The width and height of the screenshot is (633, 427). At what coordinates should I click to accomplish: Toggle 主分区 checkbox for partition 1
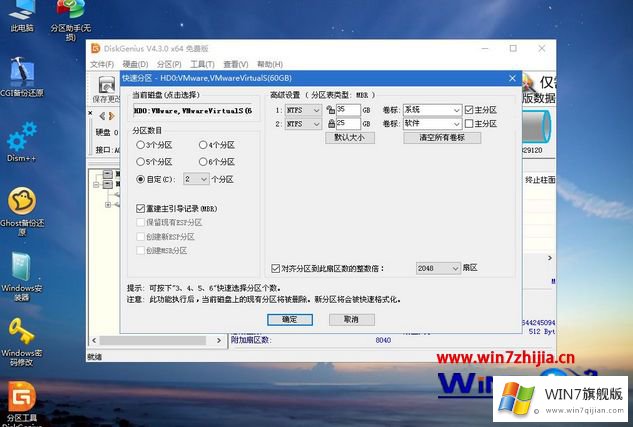point(469,110)
